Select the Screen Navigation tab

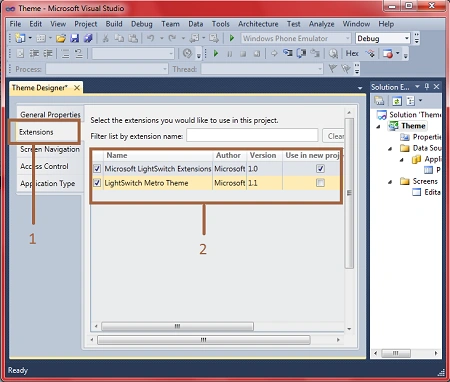coord(50,149)
